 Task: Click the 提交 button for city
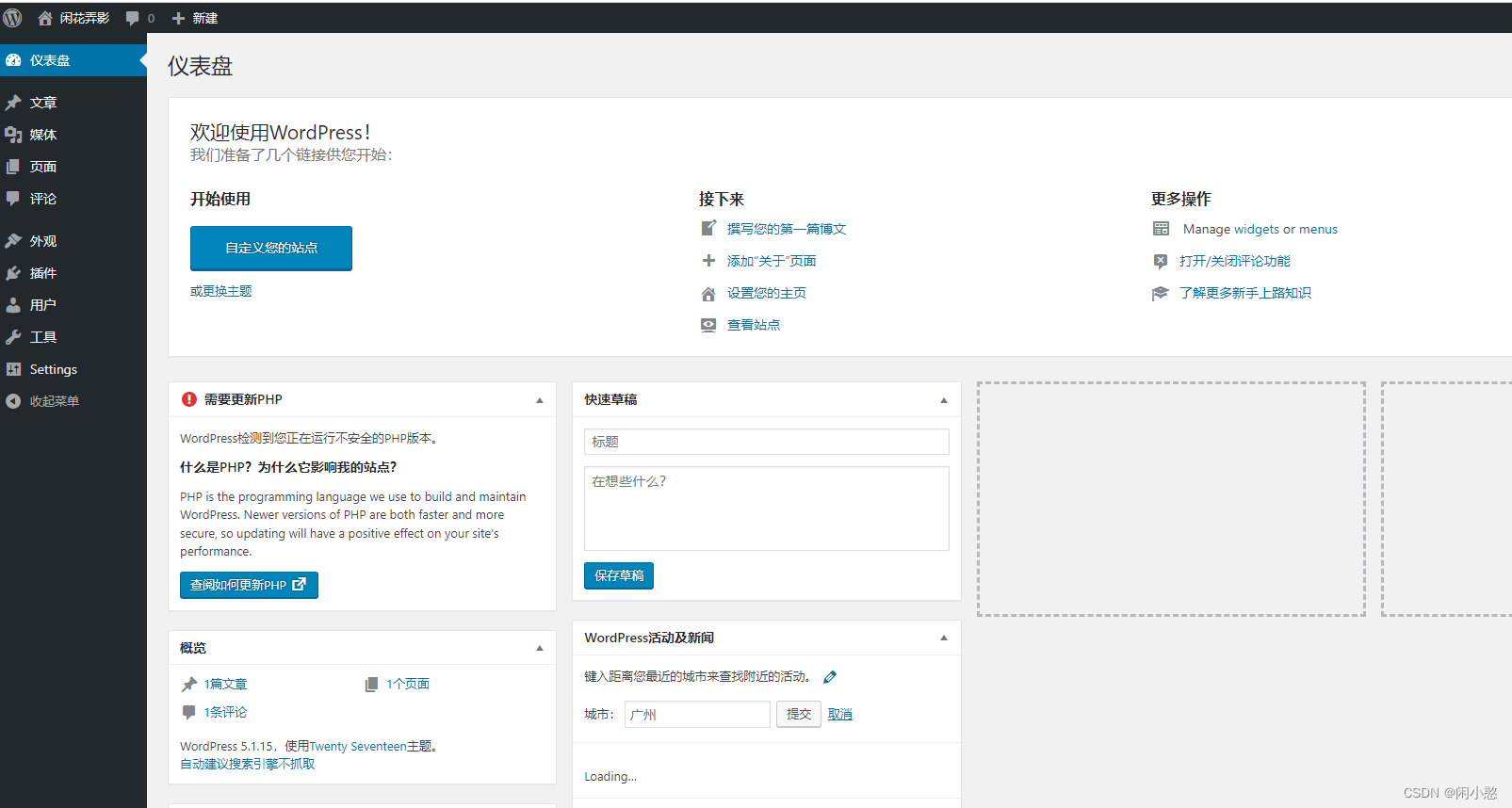(799, 714)
